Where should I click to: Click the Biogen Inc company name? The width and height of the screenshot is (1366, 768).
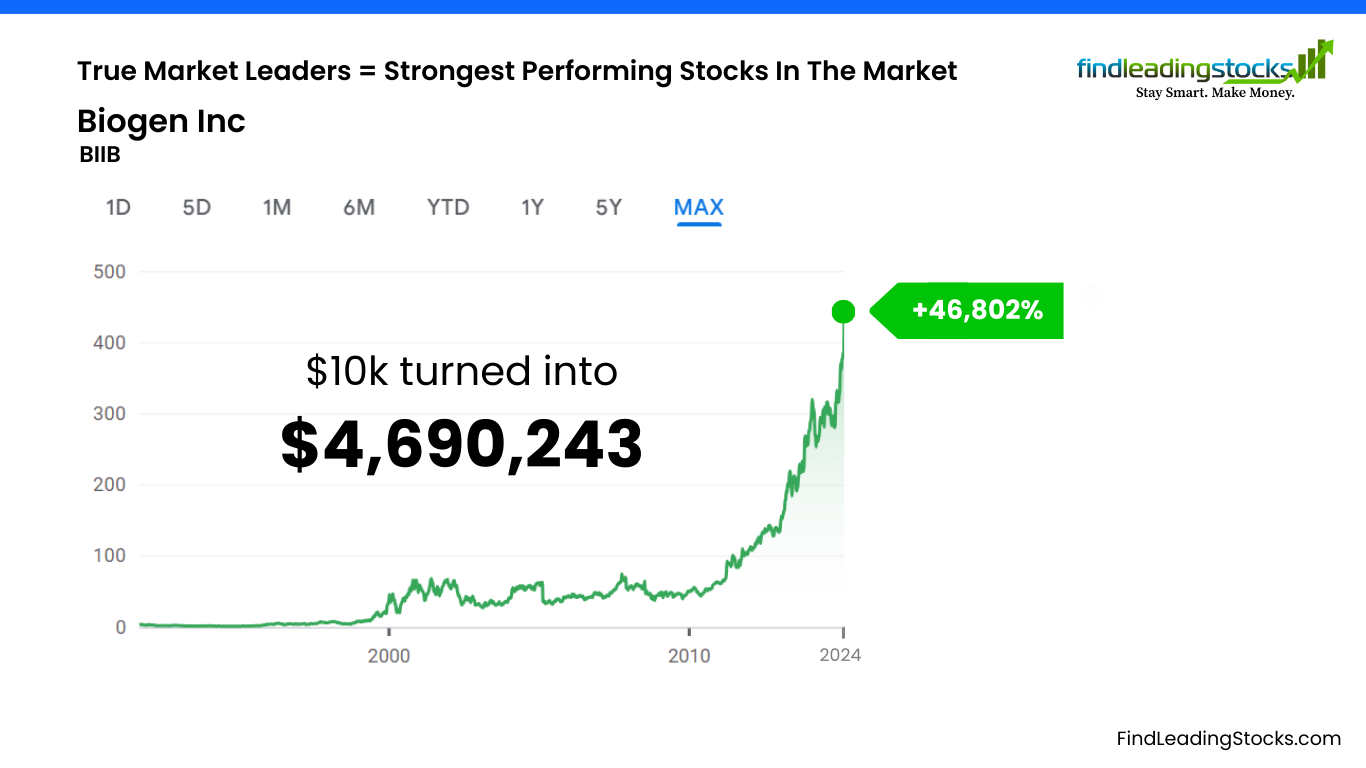tap(161, 122)
